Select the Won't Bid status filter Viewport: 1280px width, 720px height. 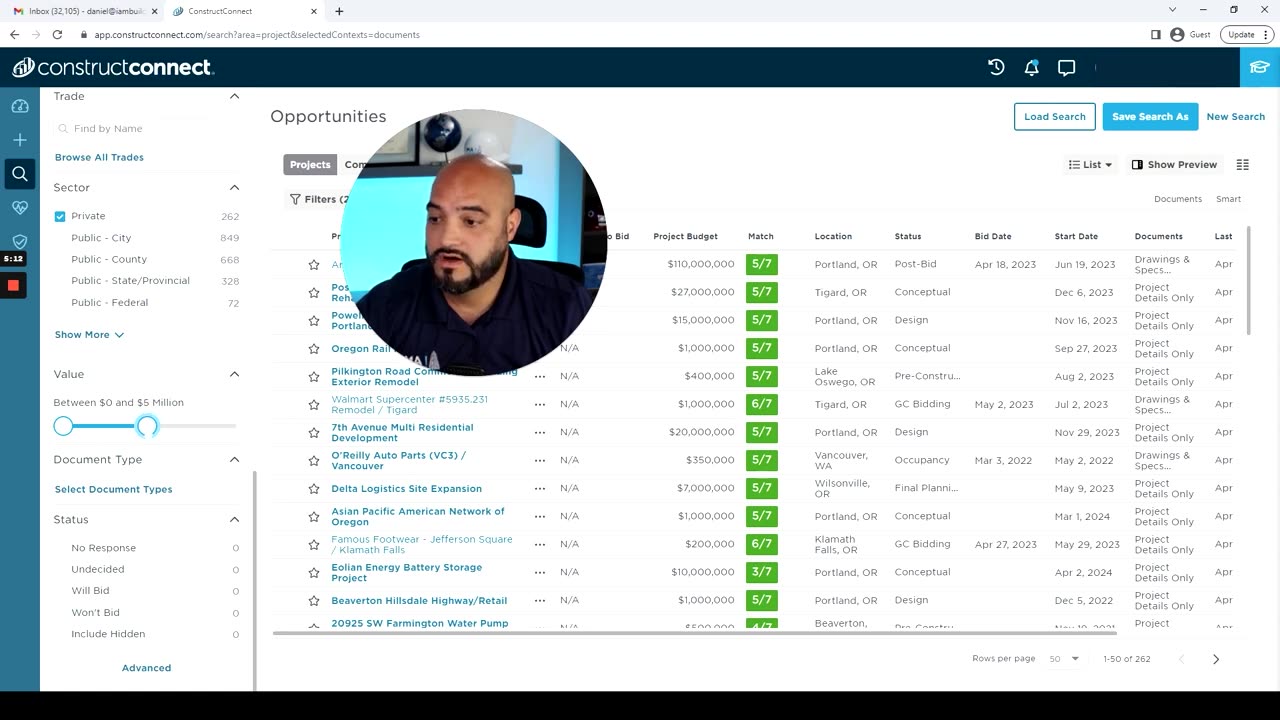[95, 612]
